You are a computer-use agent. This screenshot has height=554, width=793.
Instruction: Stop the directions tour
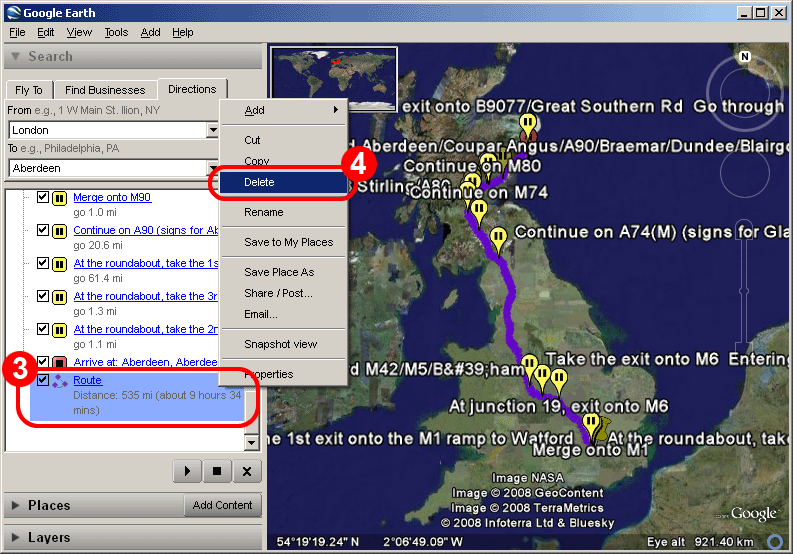point(217,471)
